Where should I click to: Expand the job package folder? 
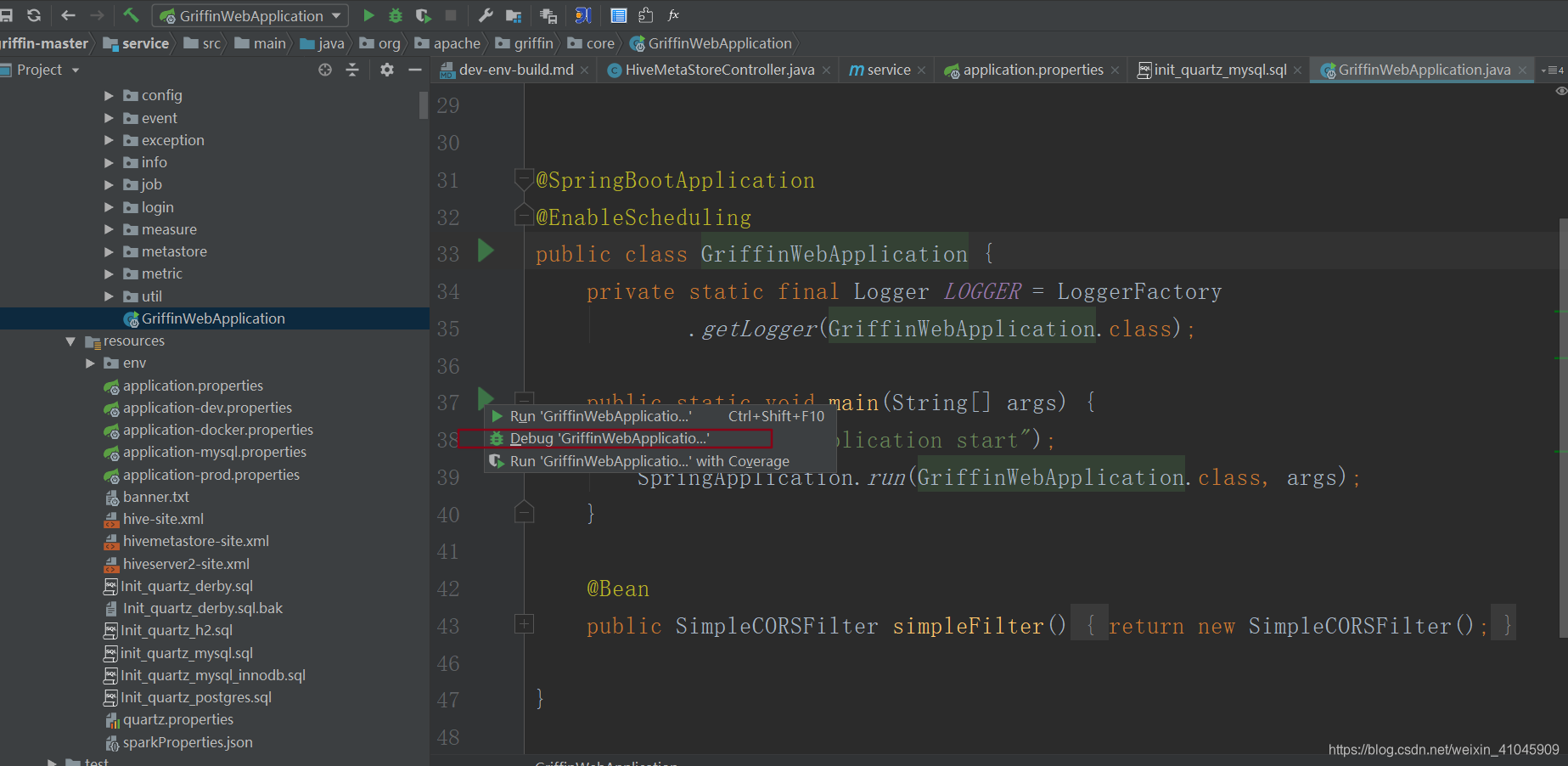click(x=109, y=184)
